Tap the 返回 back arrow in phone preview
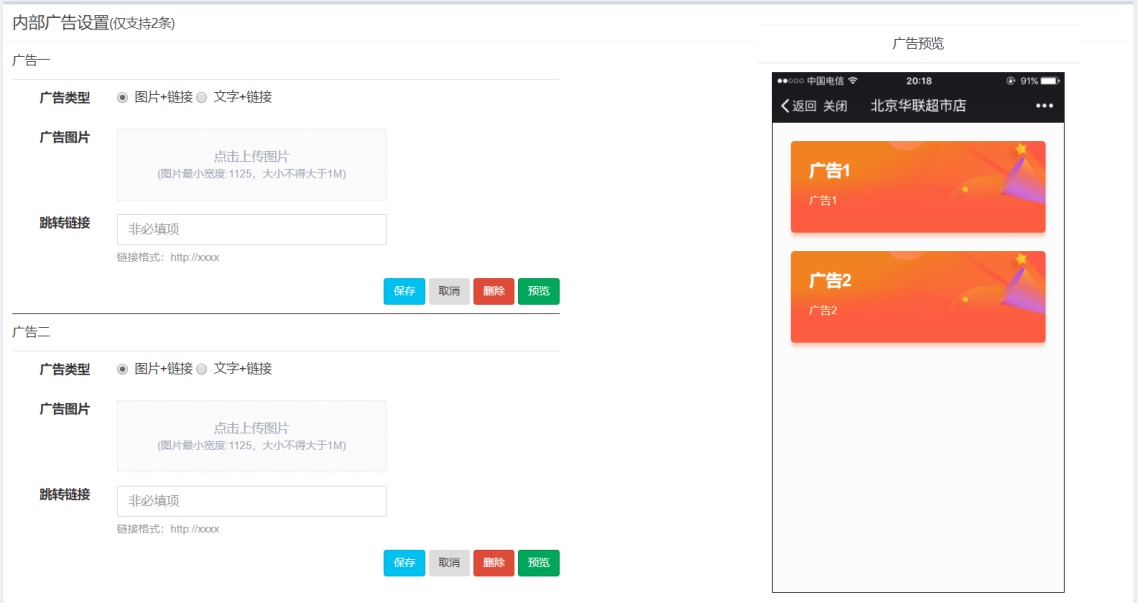Viewport: 1138px width, 603px height. (x=798, y=106)
